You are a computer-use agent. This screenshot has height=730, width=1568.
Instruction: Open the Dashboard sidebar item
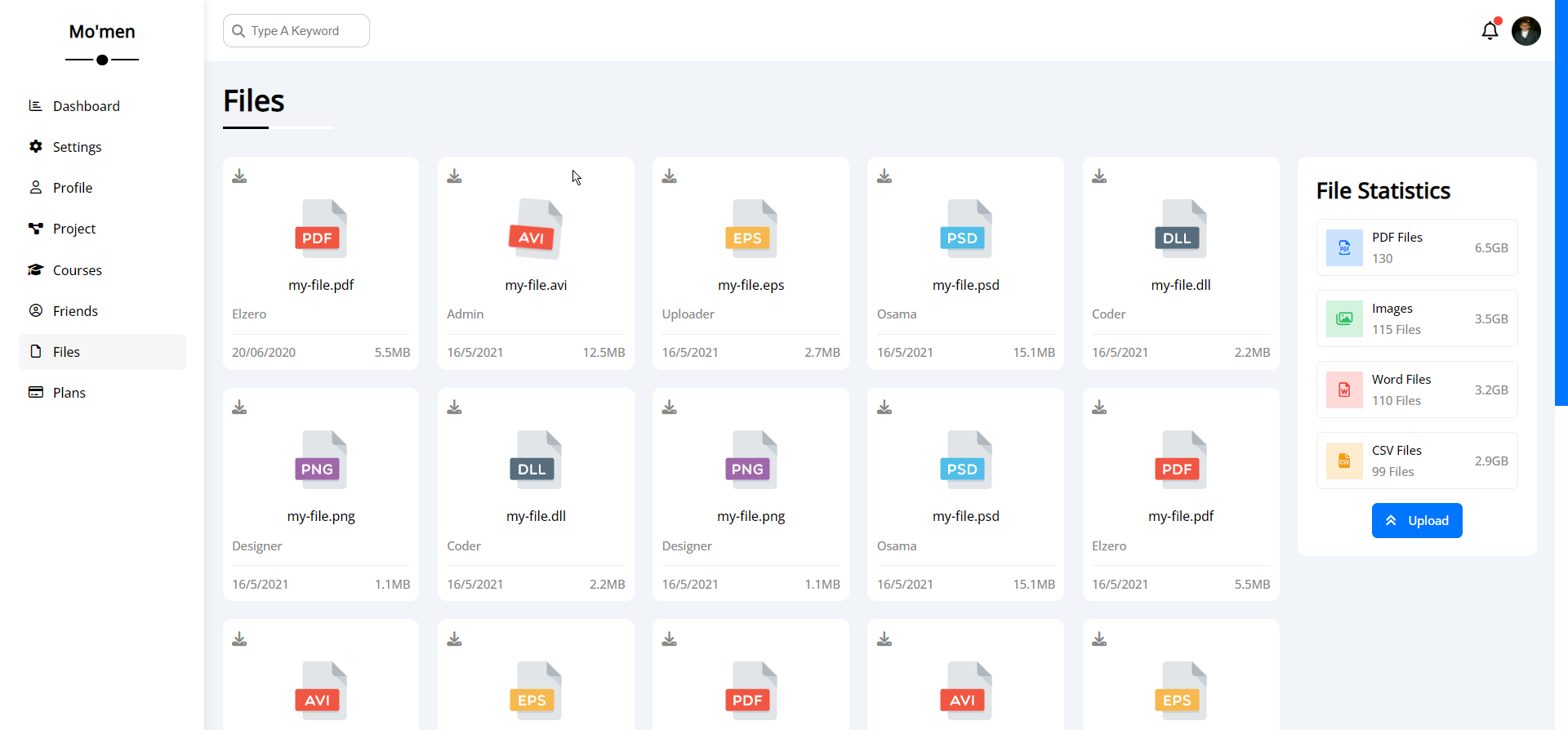(86, 106)
